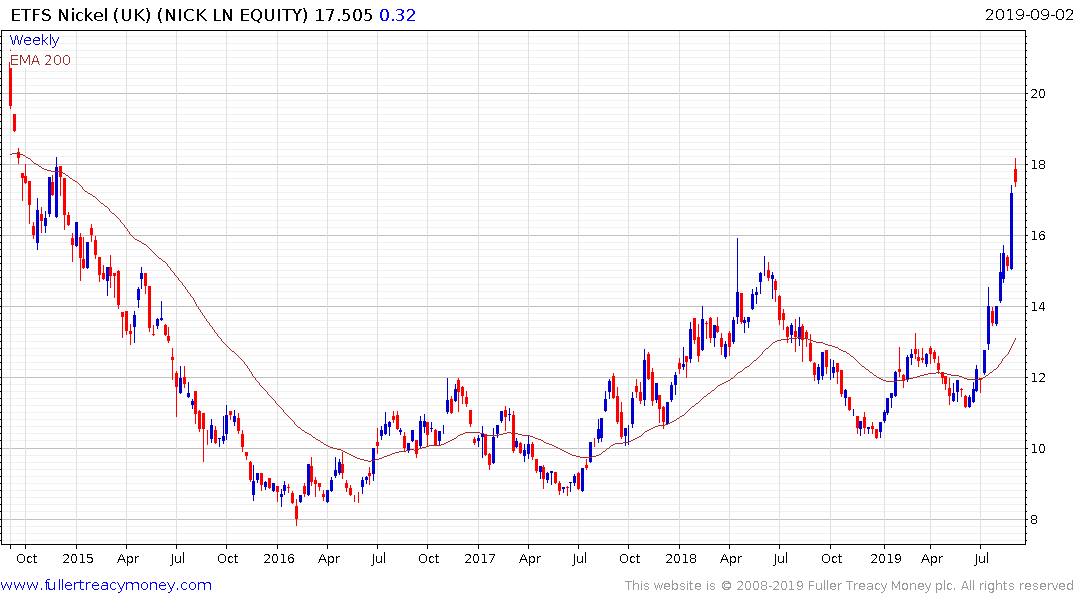1075x600 pixels.
Task: Click the y-axis label 14
Action: click(1038, 307)
